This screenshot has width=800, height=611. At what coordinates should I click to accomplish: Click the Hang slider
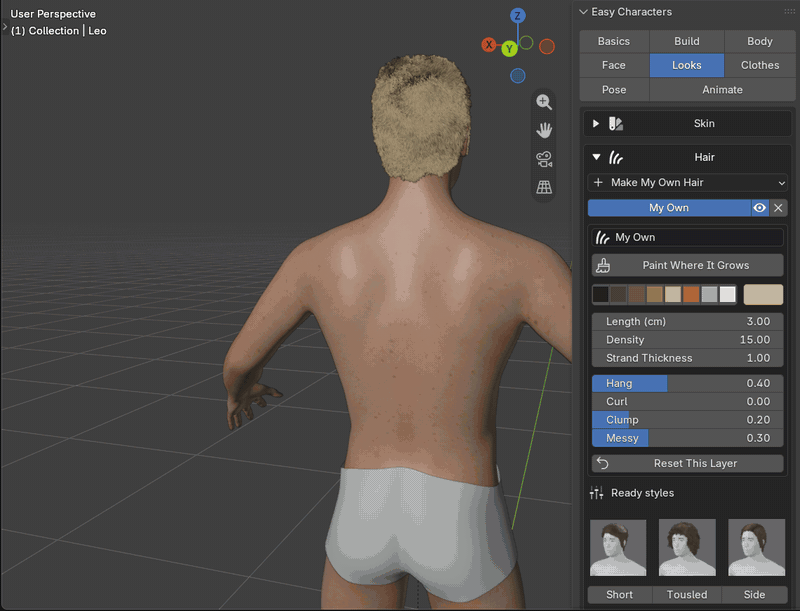pos(687,383)
